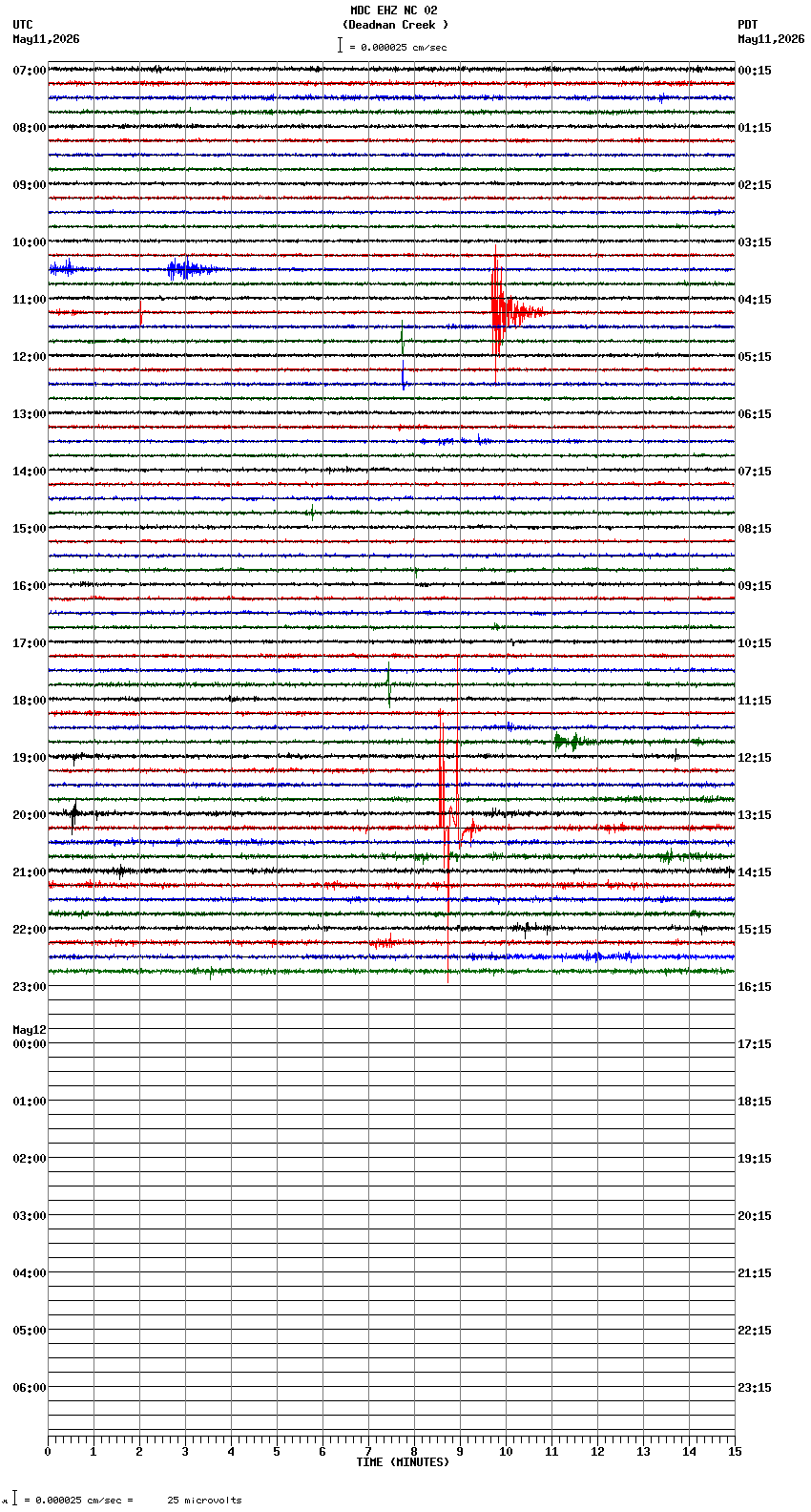Click the green wave packet before 19:00 UTC

coord(572,741)
